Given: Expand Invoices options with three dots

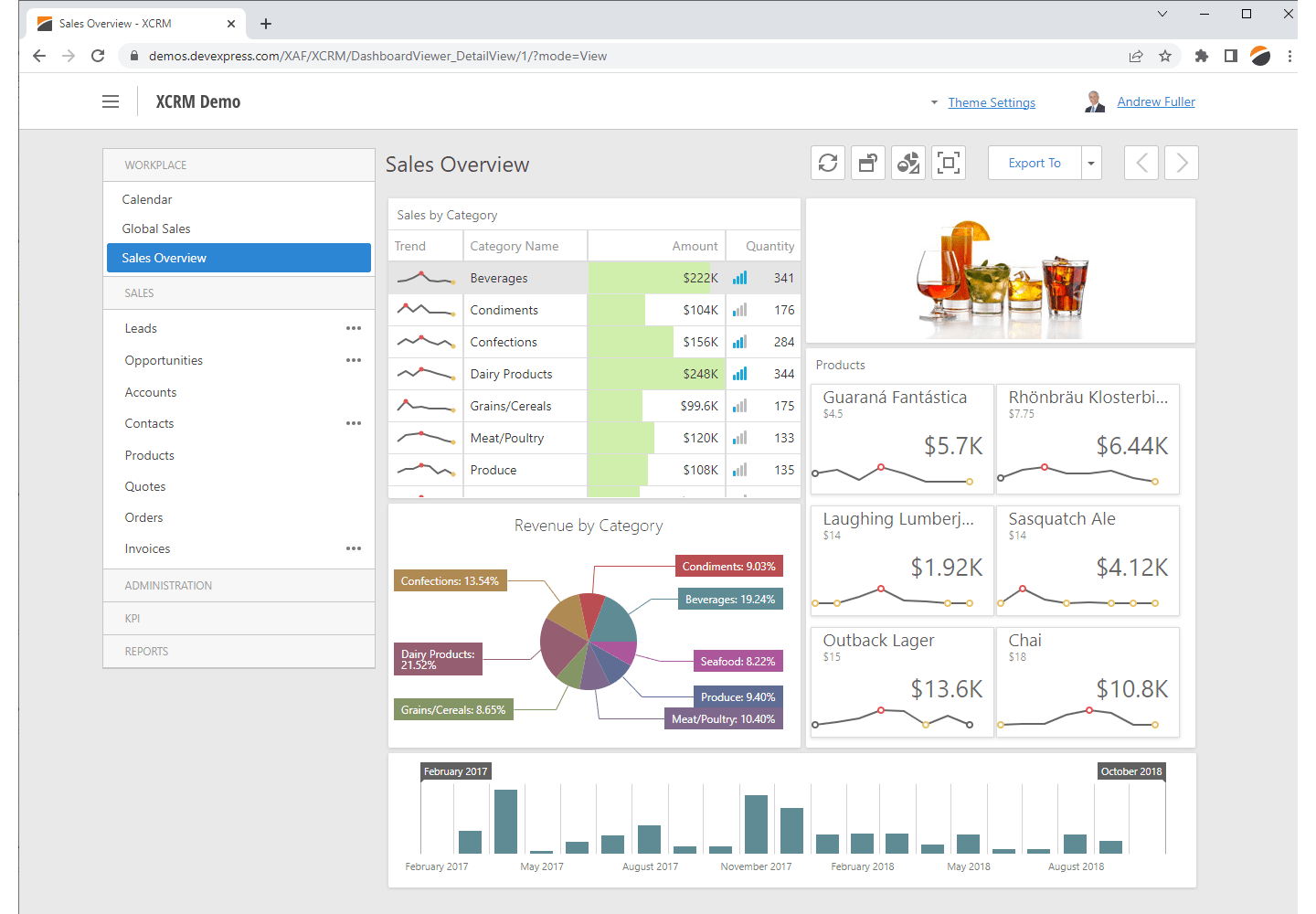Looking at the screenshot, I should click(x=354, y=548).
